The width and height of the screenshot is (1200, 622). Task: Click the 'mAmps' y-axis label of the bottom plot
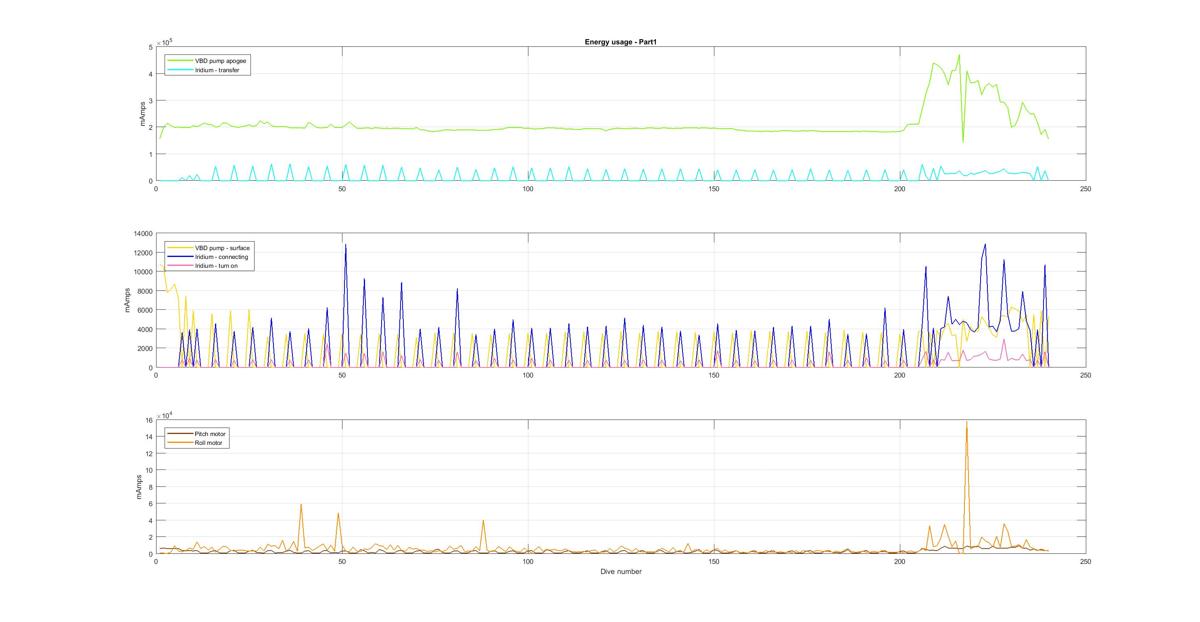(x=138, y=487)
